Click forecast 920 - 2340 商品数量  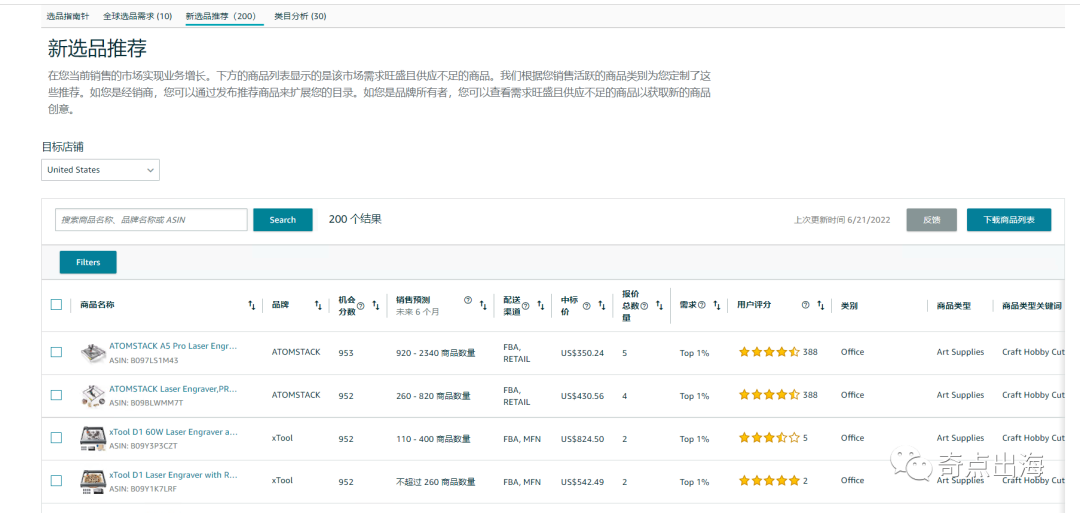(435, 353)
